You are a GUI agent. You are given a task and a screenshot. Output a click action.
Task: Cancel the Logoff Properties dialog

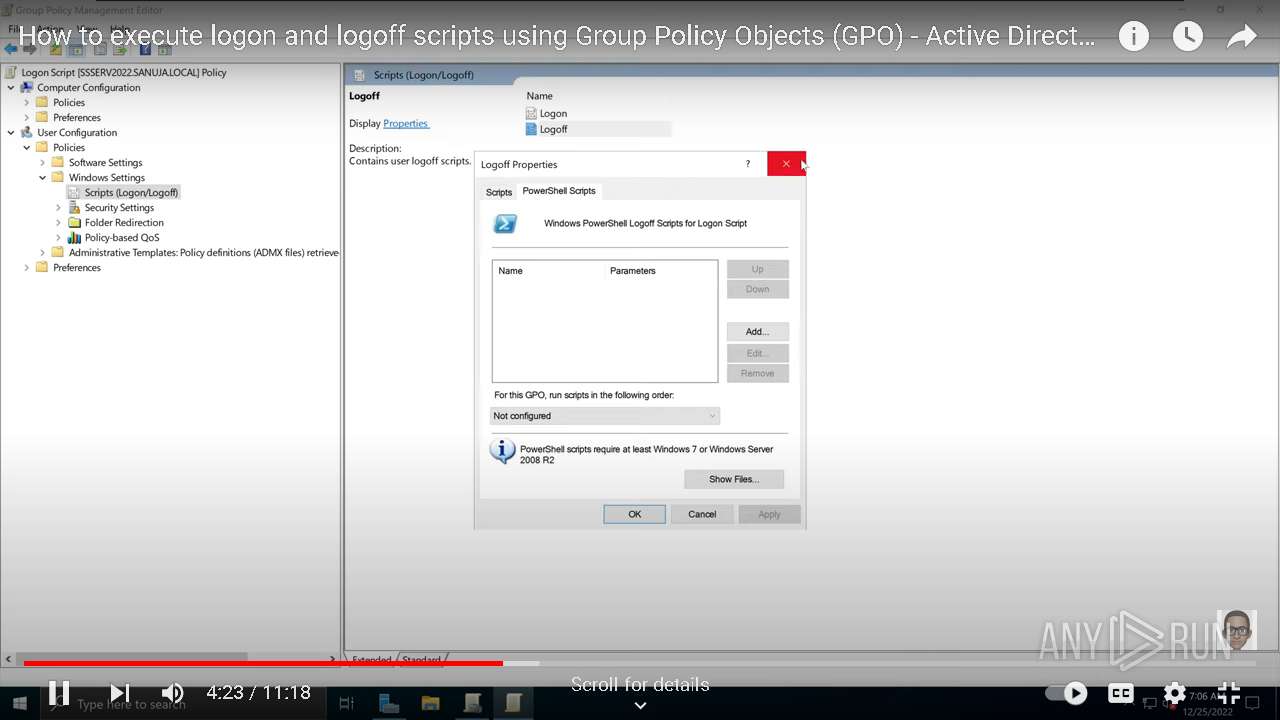[702, 514]
